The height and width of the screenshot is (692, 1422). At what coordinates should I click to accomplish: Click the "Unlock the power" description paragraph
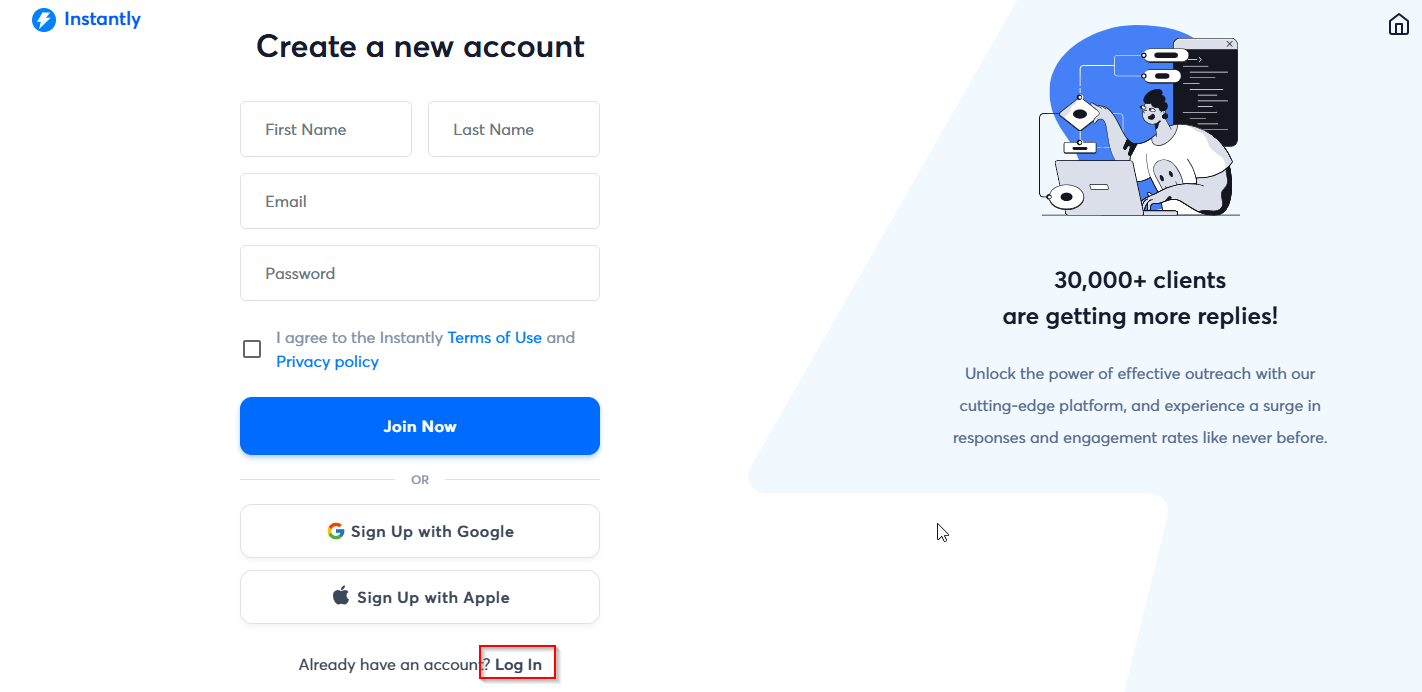(x=1140, y=406)
